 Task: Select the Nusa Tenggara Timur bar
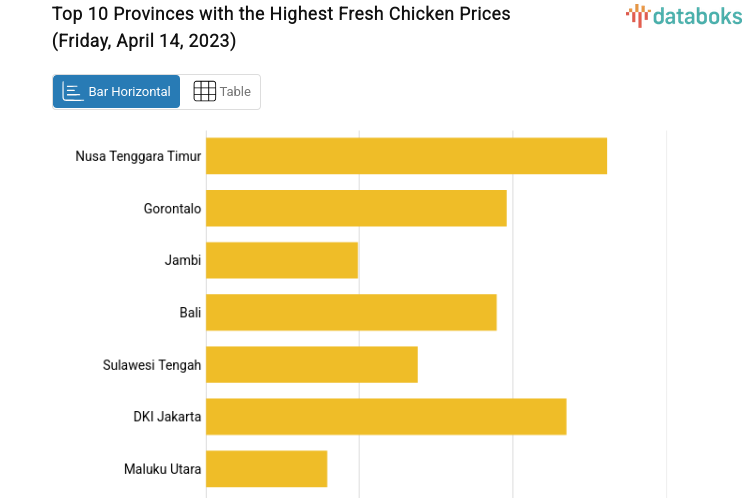coord(406,156)
